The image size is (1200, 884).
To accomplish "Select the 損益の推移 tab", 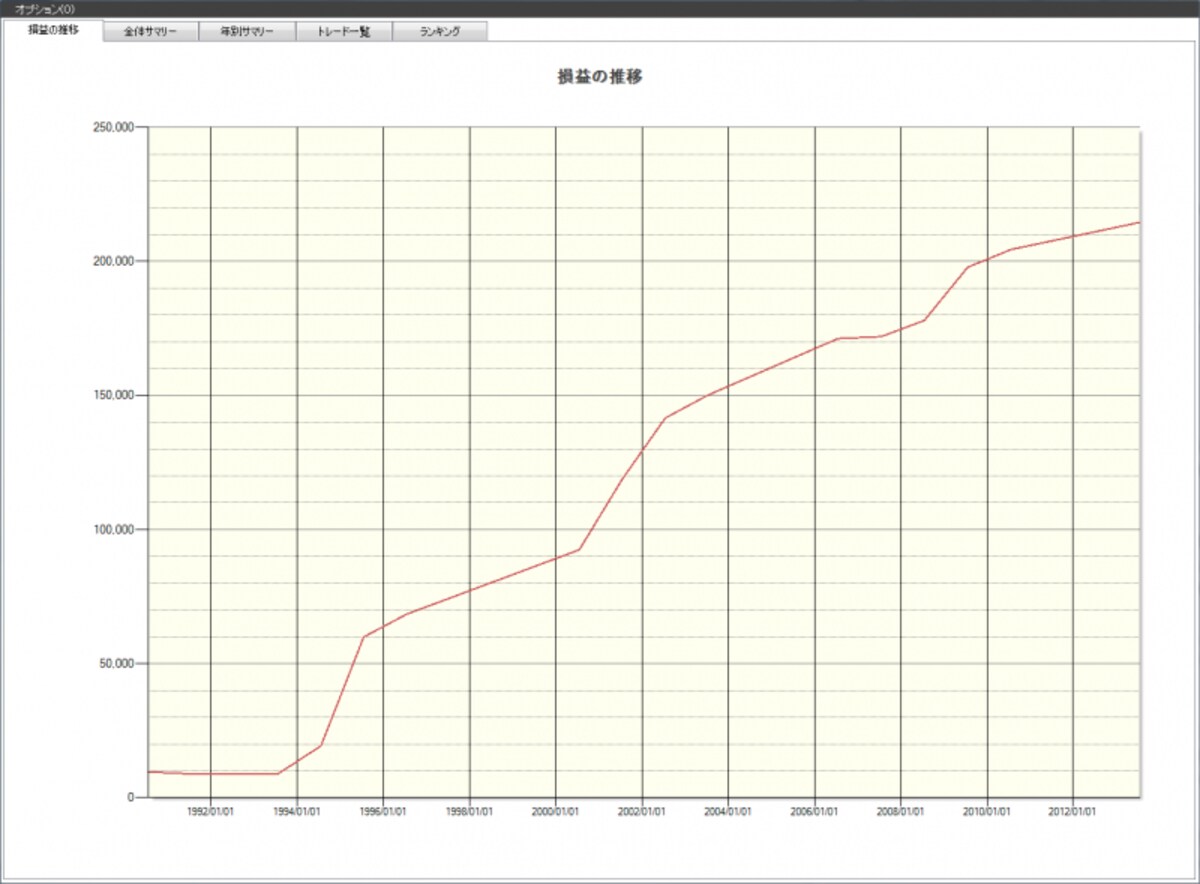I will (53, 30).
